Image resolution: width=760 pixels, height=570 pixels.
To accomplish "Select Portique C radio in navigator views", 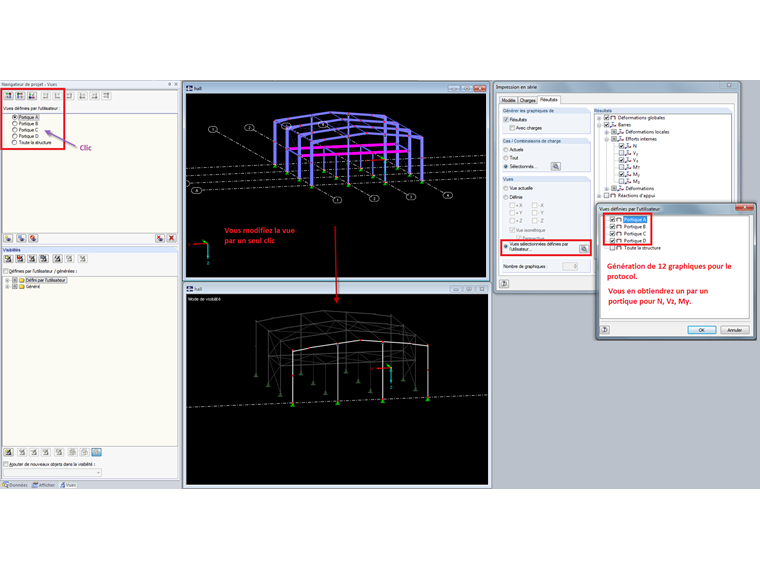I will click(x=15, y=130).
